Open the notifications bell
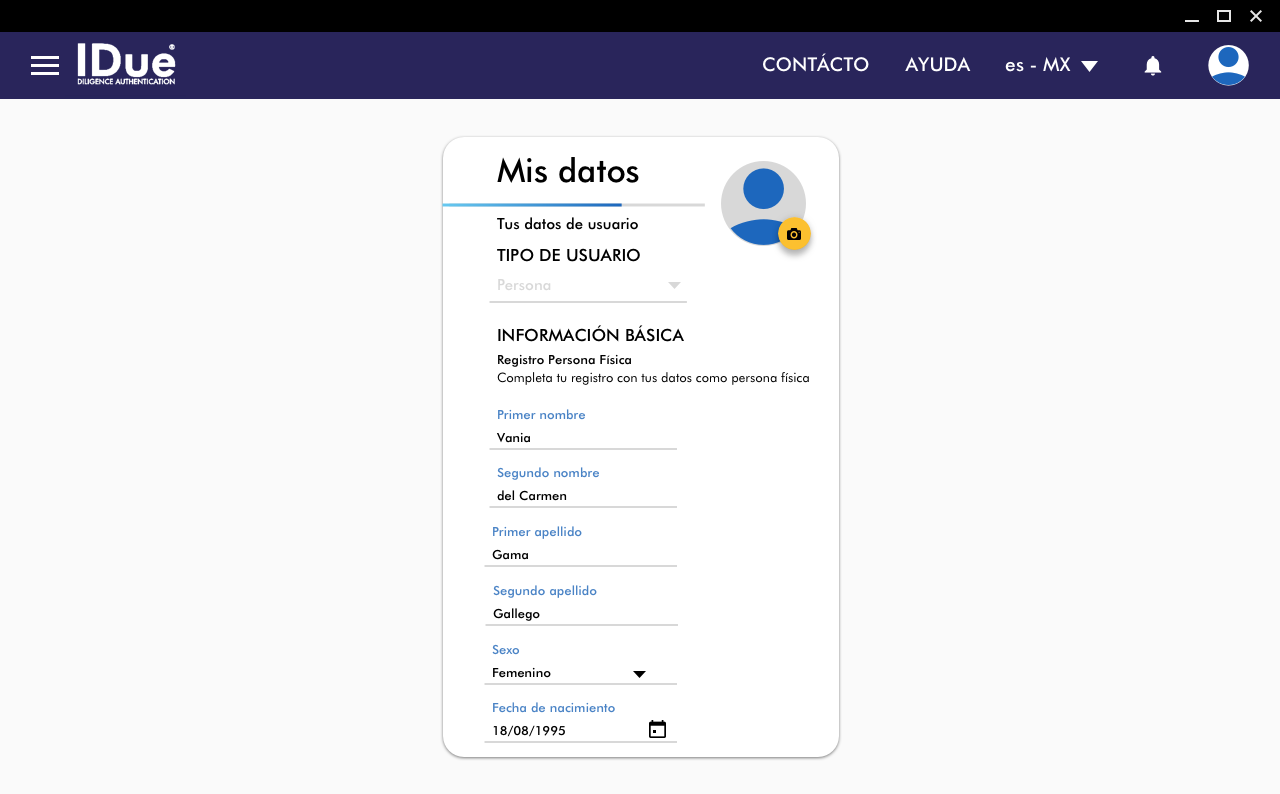 (1152, 66)
